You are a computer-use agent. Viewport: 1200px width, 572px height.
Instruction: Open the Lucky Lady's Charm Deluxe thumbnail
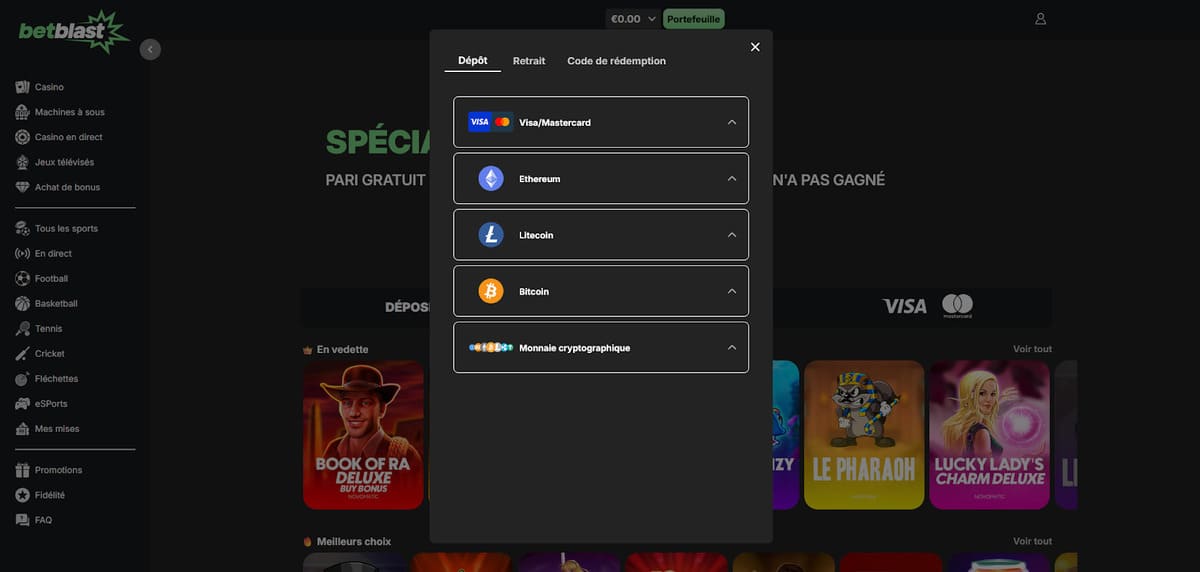pyautogui.click(x=989, y=435)
